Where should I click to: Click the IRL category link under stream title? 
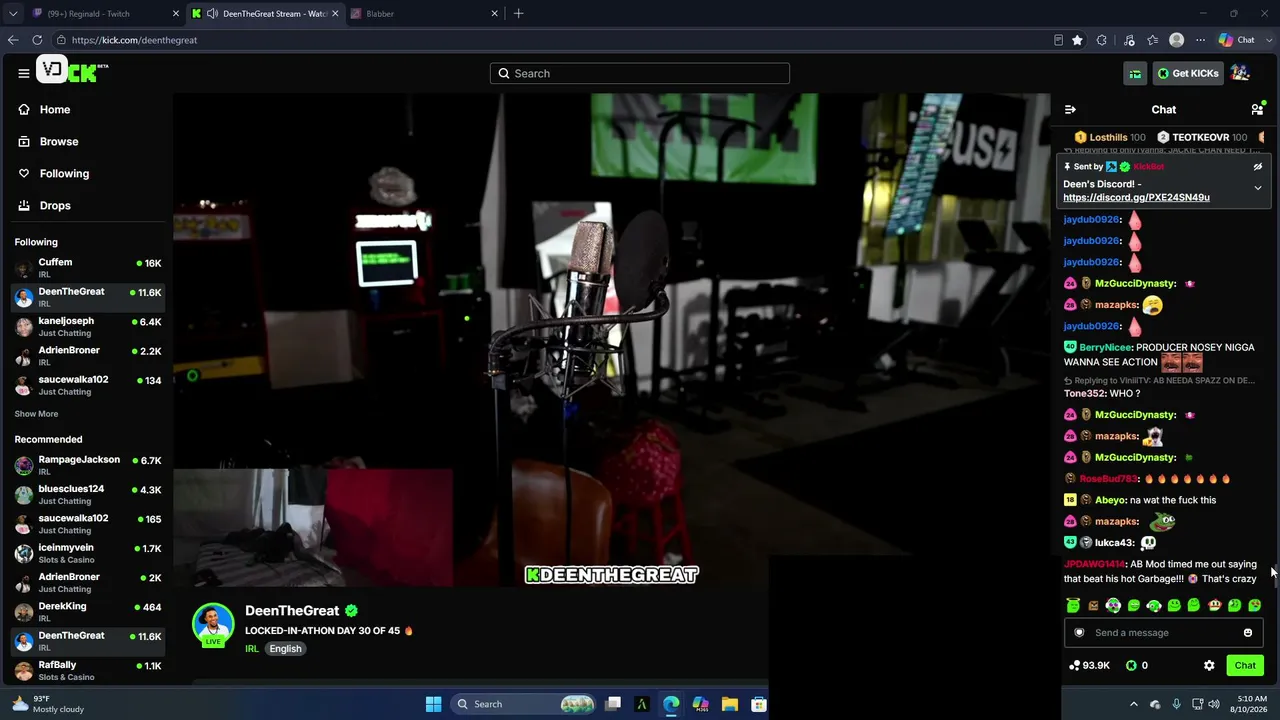(x=252, y=648)
